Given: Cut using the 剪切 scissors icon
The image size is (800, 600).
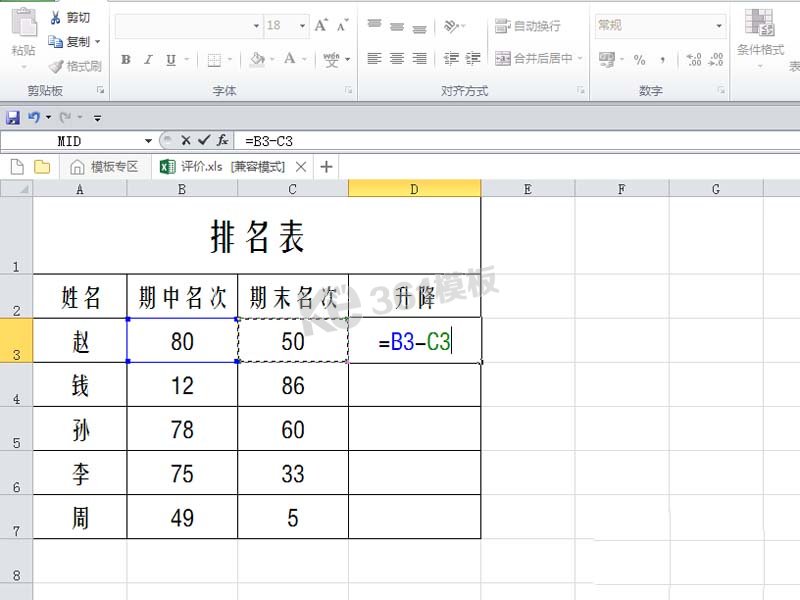Looking at the screenshot, I should coord(55,18).
